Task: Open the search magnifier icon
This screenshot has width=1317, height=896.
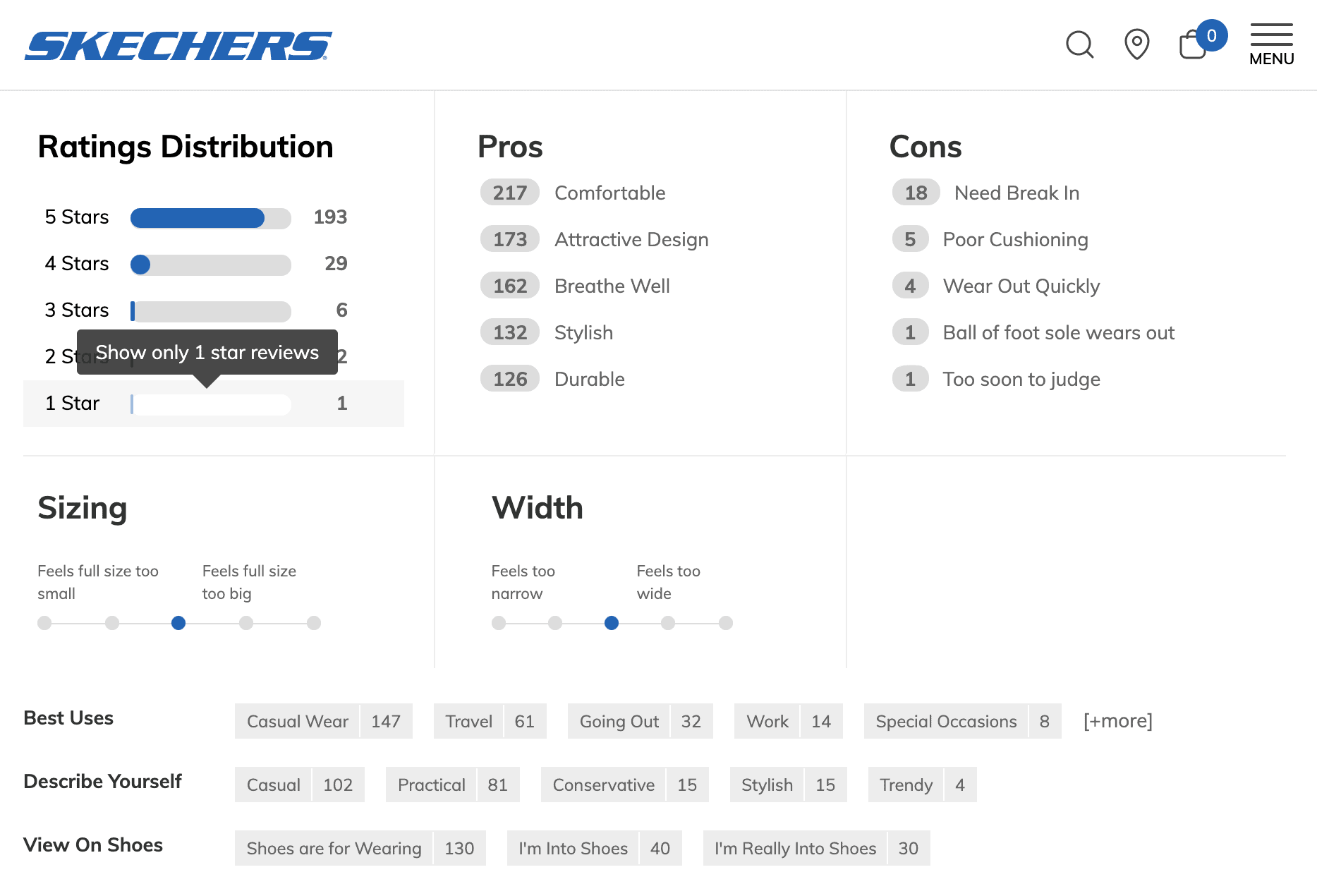Action: [1079, 45]
